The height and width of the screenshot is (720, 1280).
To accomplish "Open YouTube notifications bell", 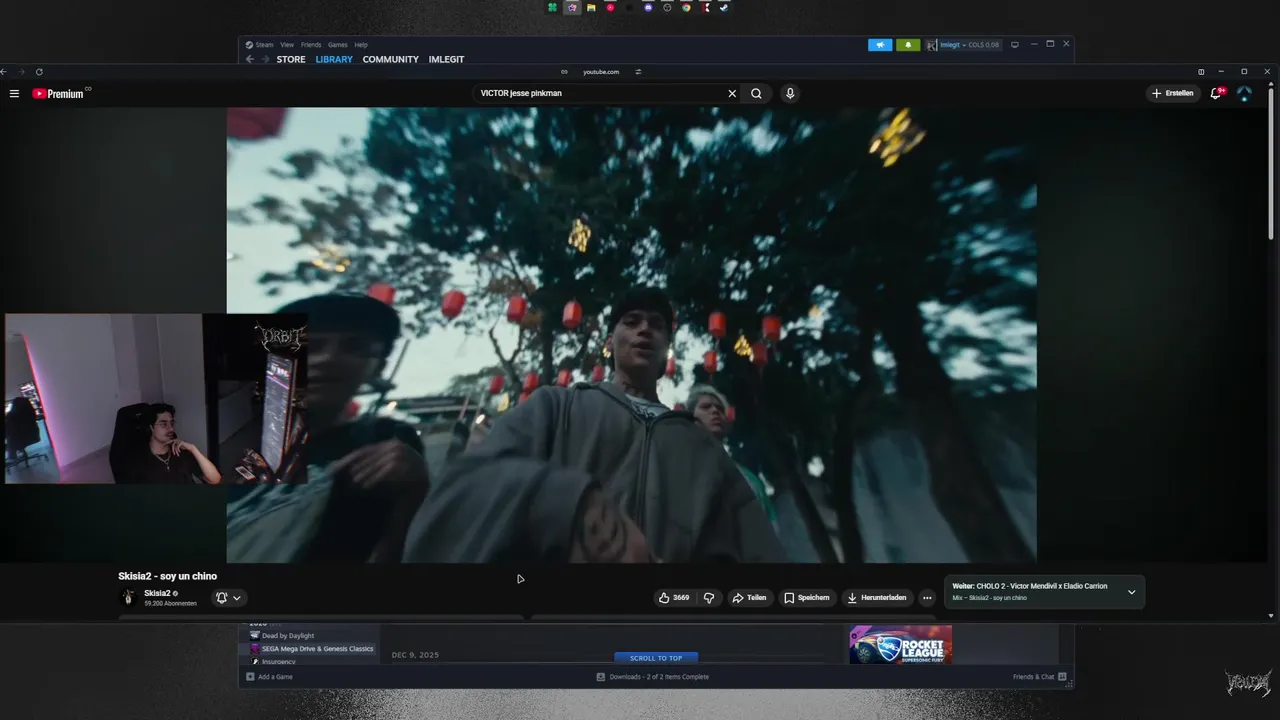I will point(1217,93).
